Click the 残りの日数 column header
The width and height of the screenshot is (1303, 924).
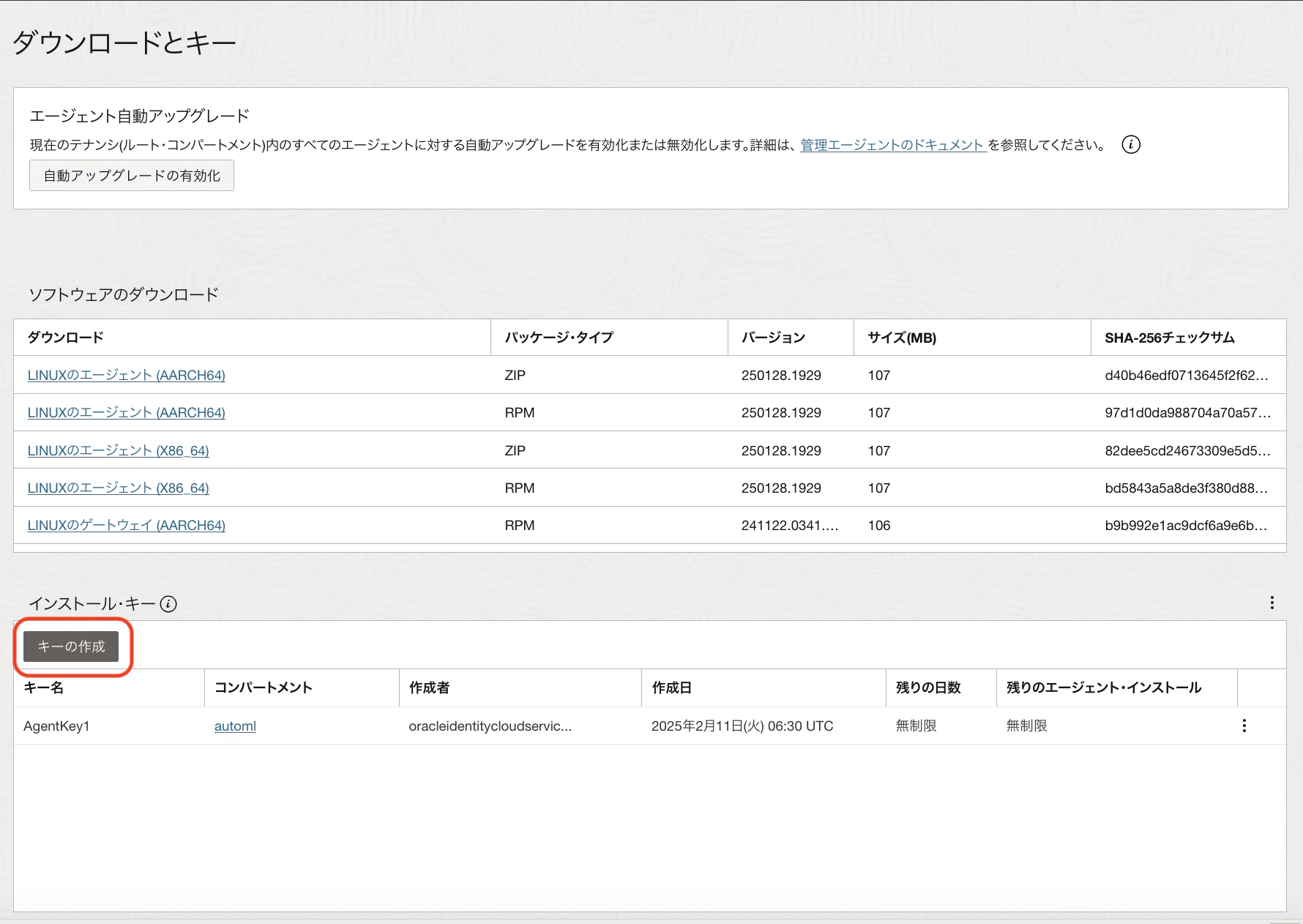(928, 688)
